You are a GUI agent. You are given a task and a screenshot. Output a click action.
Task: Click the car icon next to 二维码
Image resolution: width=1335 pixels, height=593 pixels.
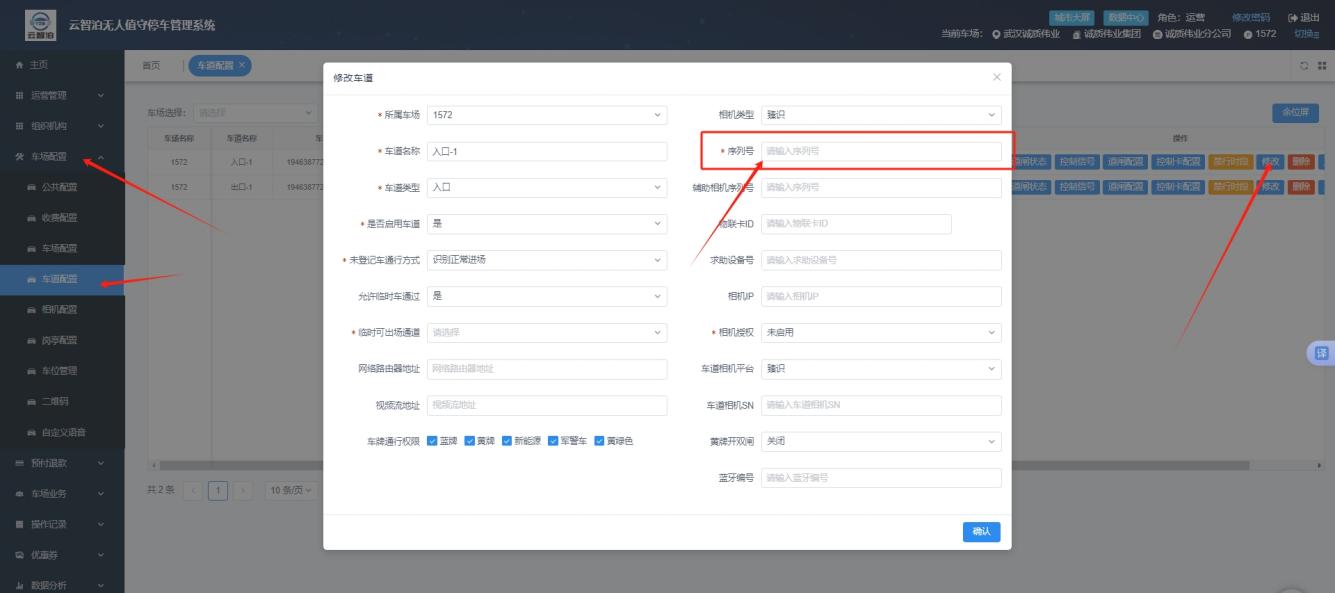tap(30, 402)
